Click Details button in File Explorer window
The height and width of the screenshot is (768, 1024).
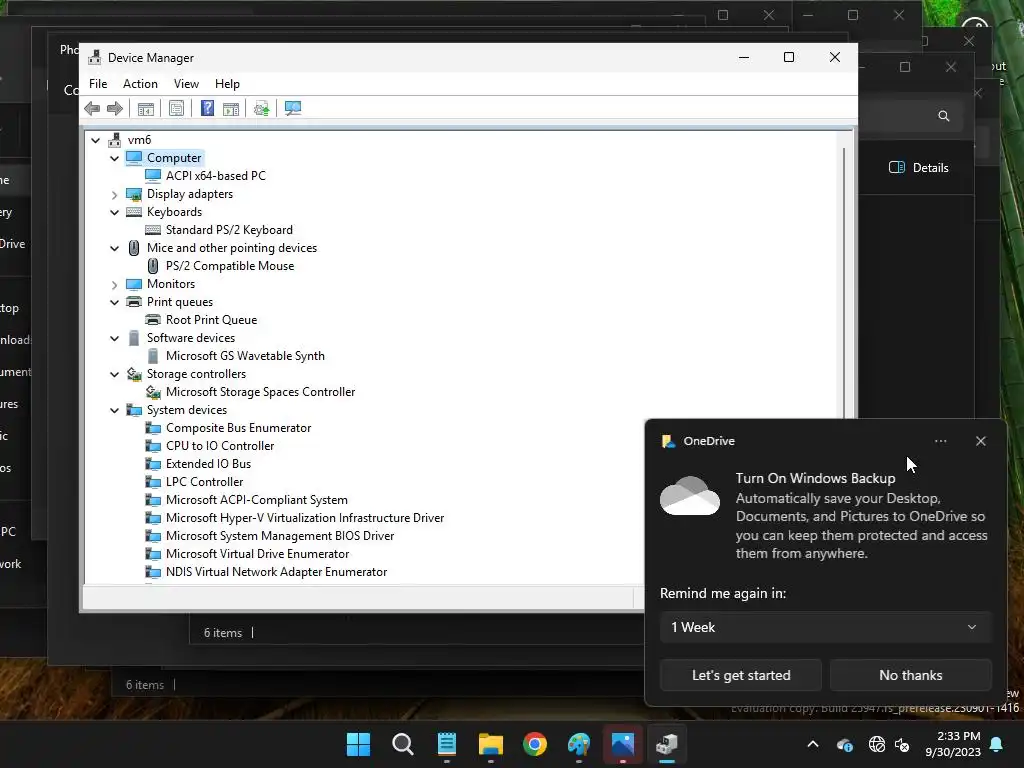pos(919,168)
